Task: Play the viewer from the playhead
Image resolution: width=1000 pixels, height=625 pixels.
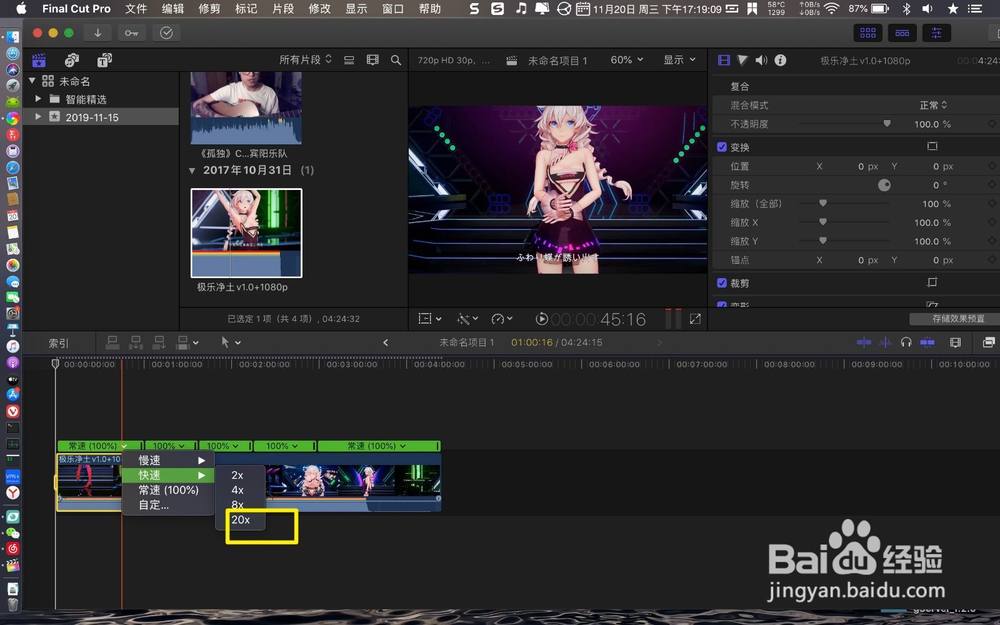Action: 541,318
